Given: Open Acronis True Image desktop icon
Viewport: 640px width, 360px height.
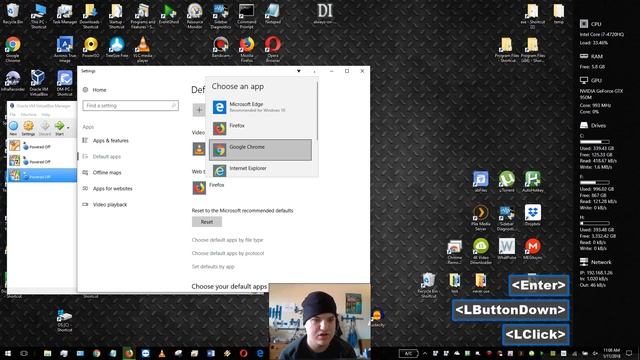Looking at the screenshot, I should [64, 50].
